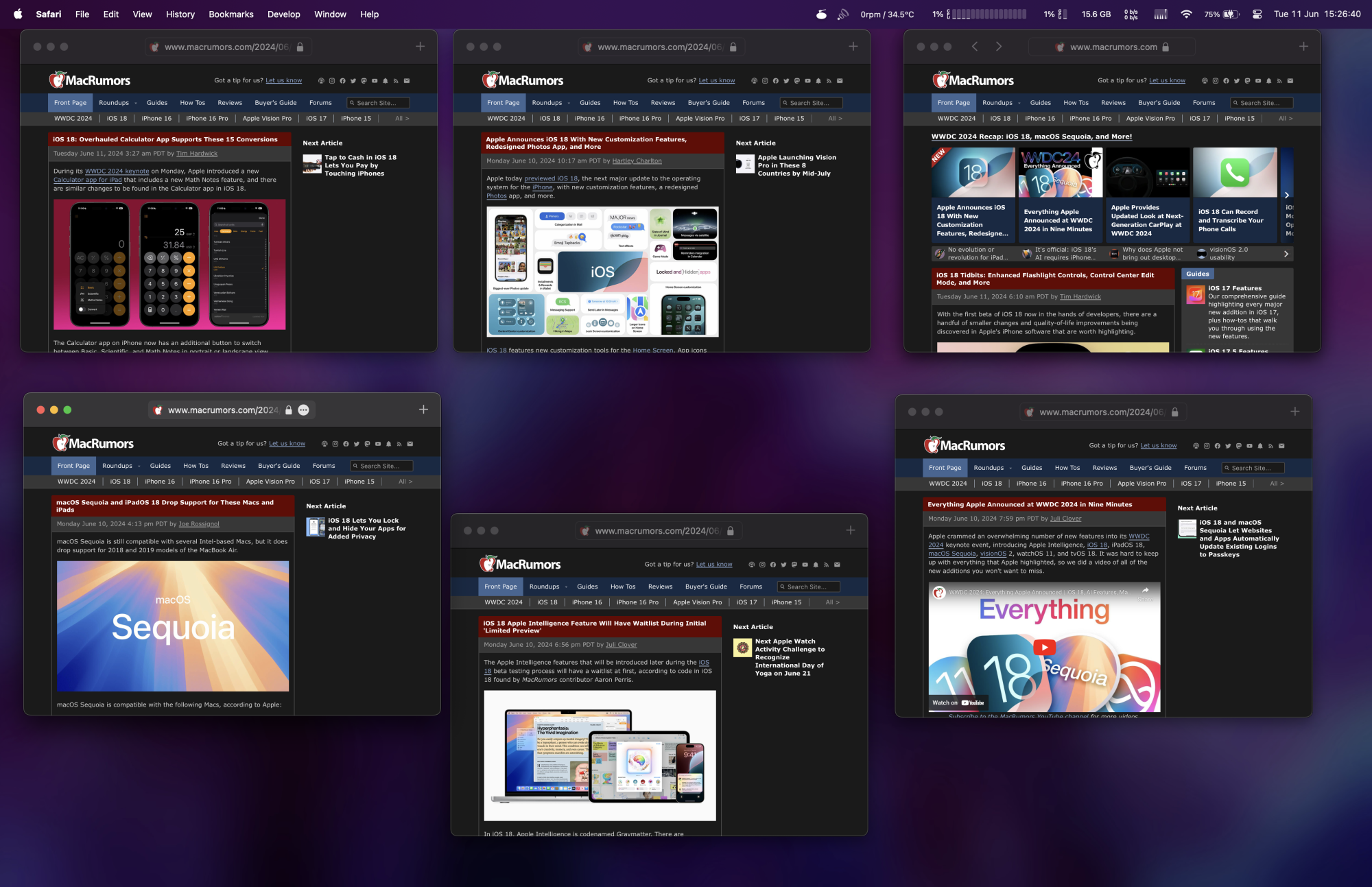This screenshot has width=1372, height=887.
Task: Open 'iOS 18 Can Record and Transcribe' thumbnail card
Action: click(1235, 194)
